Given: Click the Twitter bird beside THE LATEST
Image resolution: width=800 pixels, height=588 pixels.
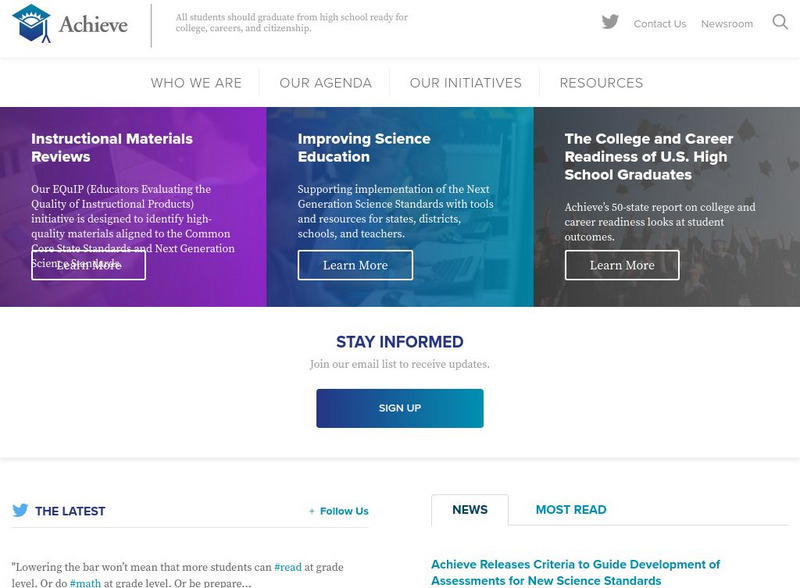Looking at the screenshot, I should tap(18, 511).
